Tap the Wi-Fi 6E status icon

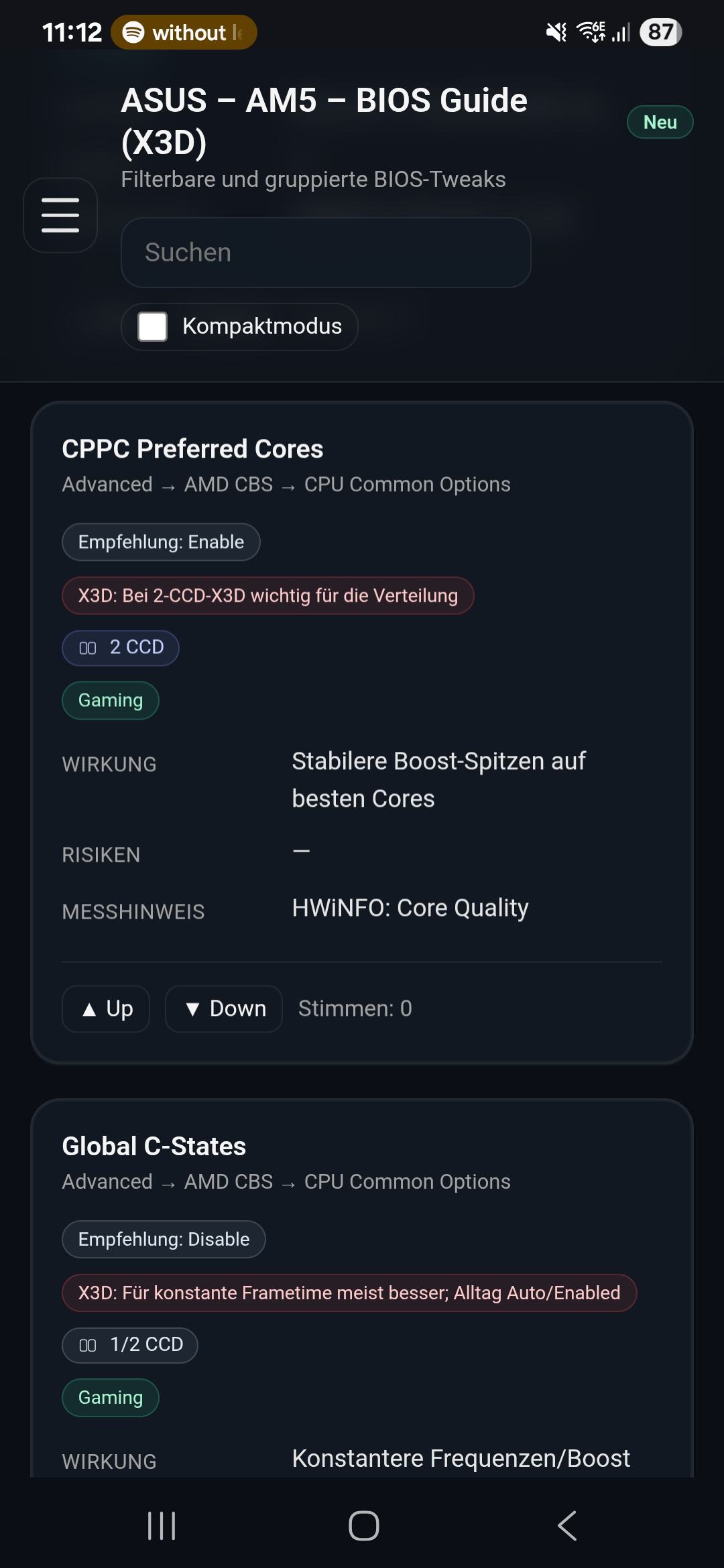[591, 31]
